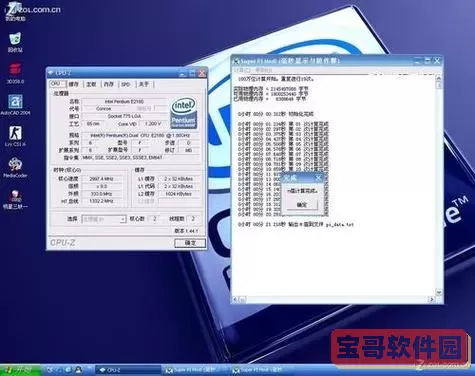
Task: Click the Super PI horizontal scrollbar right arrow
Action: 431,299
